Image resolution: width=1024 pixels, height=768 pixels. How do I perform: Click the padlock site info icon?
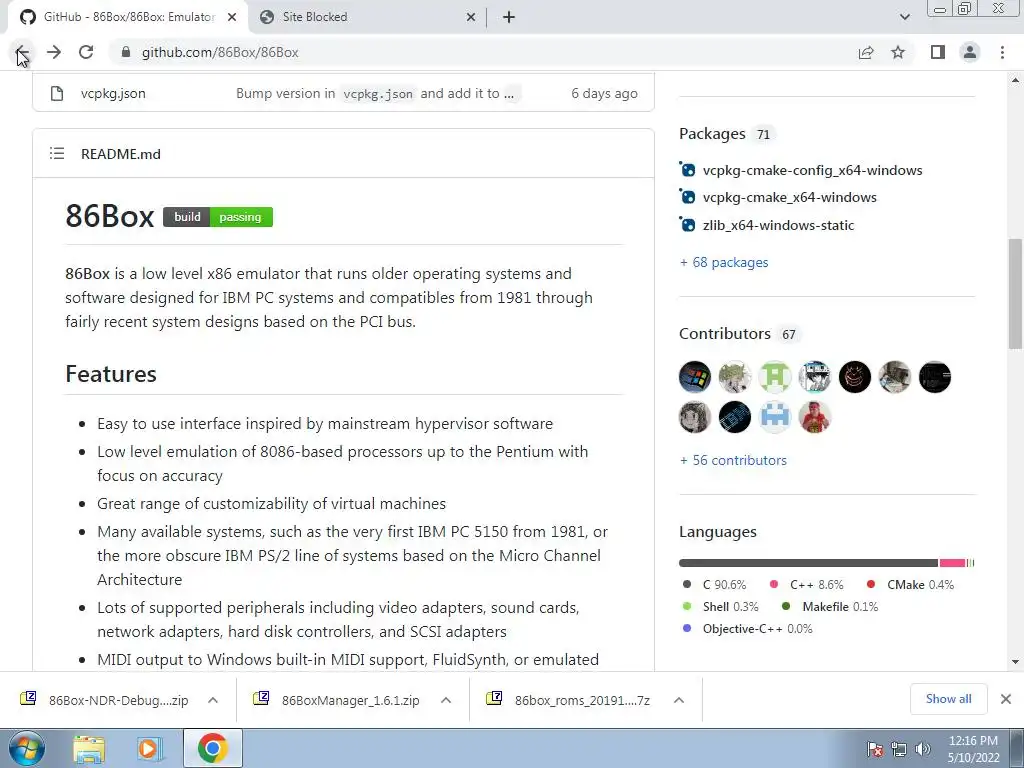pos(126,52)
